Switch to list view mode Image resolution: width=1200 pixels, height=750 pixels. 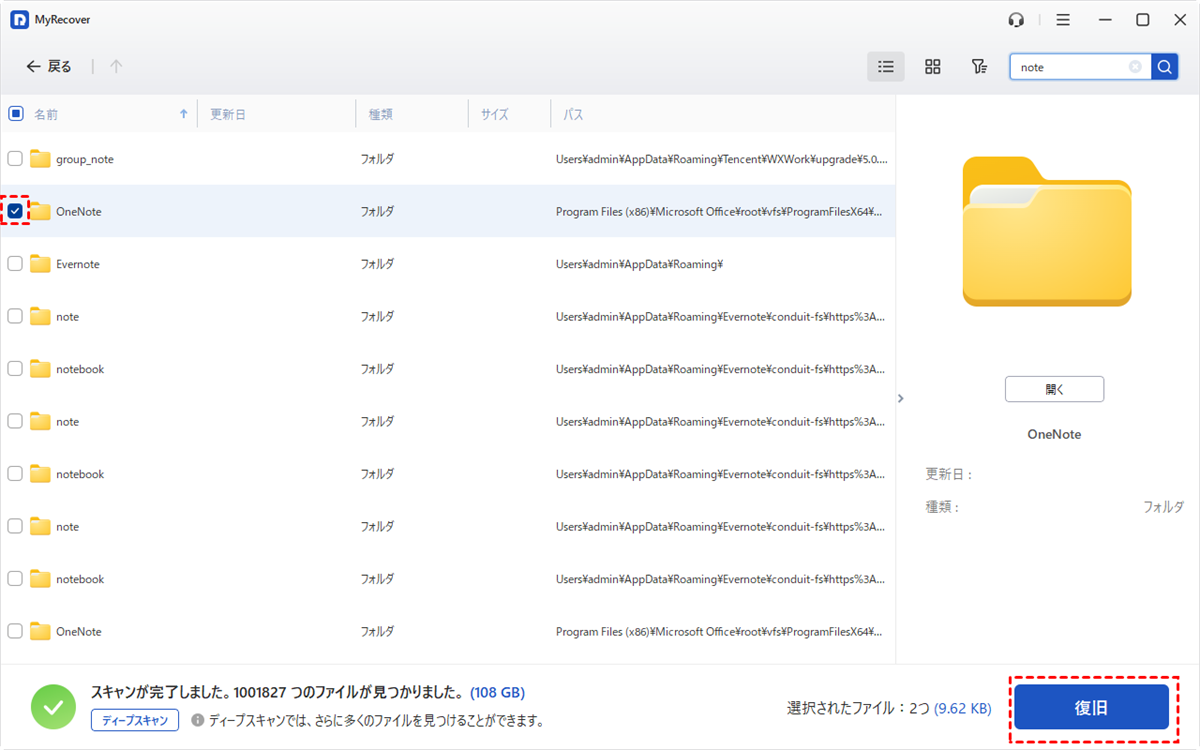pyautogui.click(x=885, y=67)
